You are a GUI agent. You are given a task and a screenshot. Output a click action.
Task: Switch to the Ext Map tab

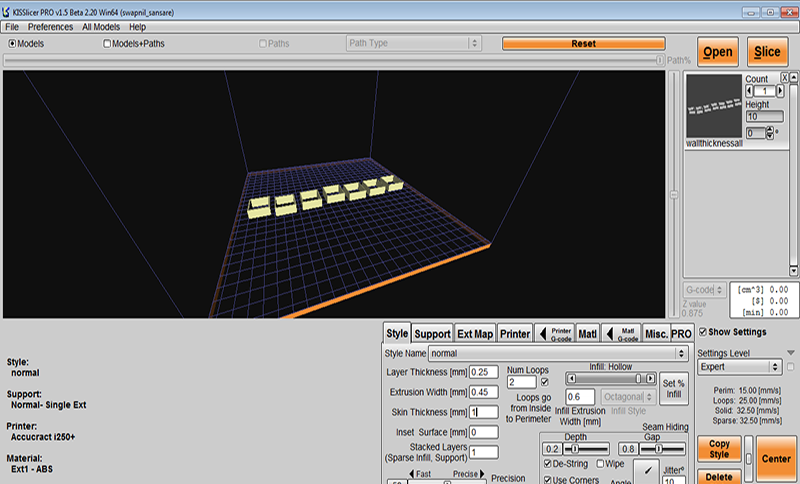pos(474,334)
